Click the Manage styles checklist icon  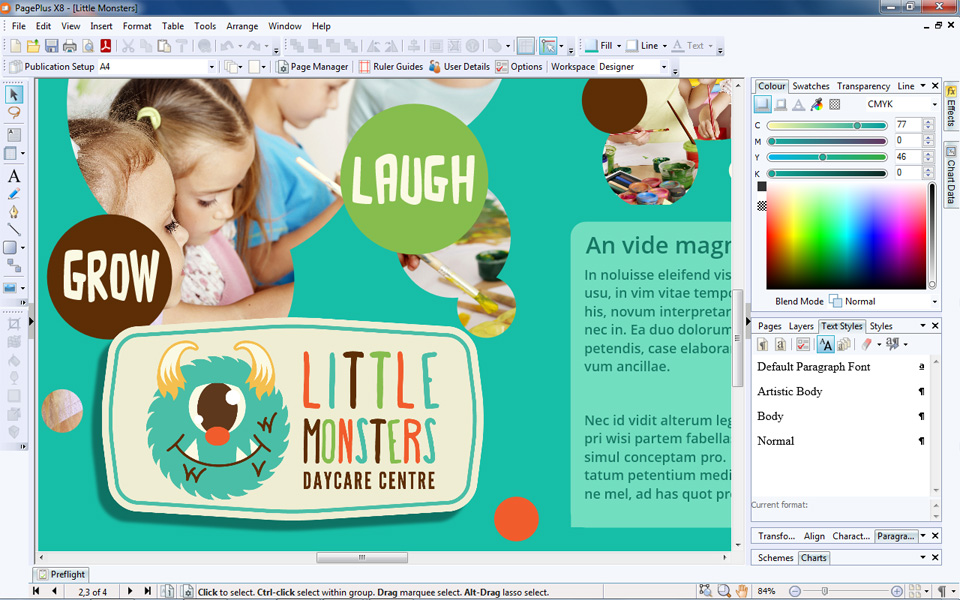point(803,344)
